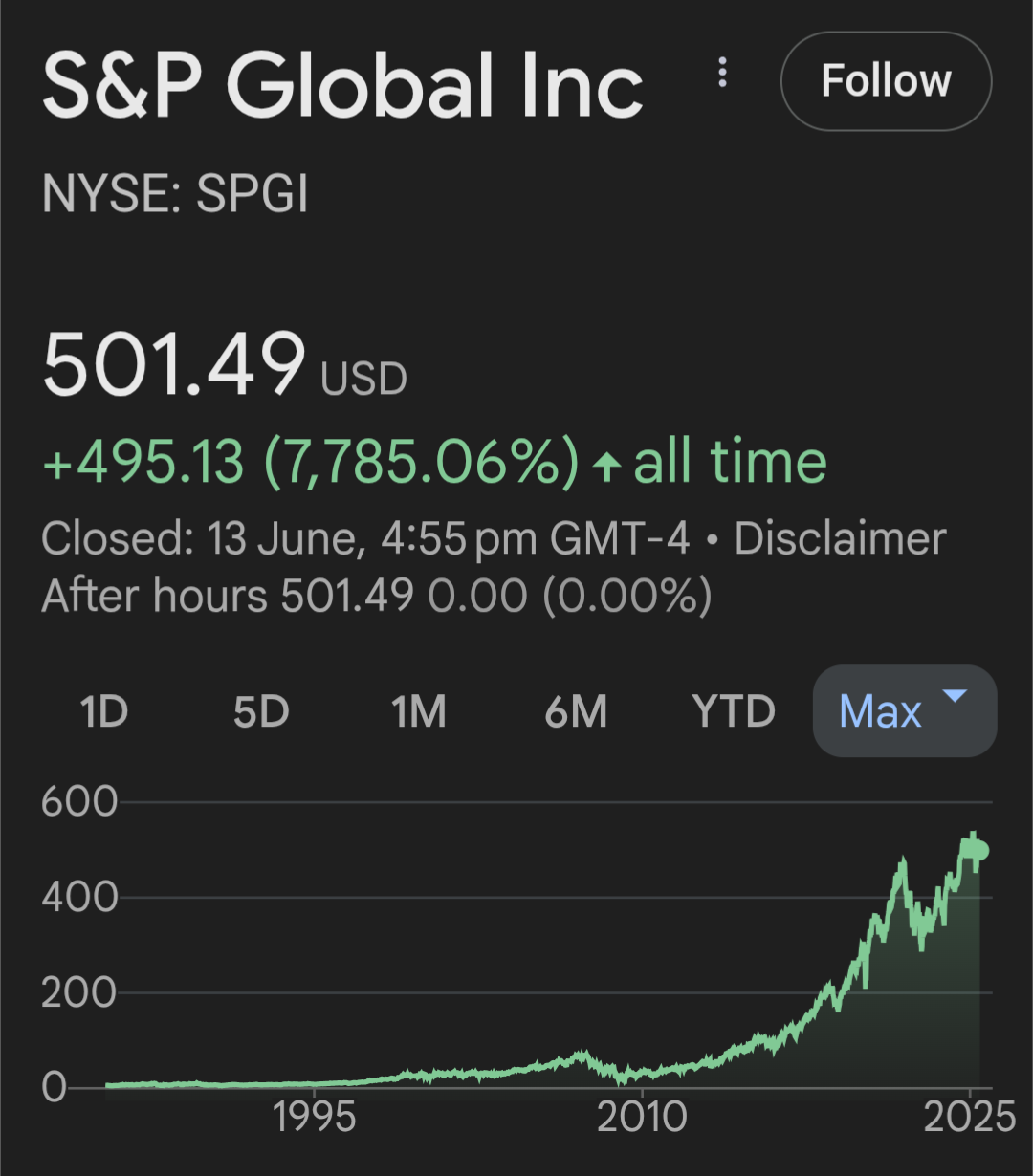Click the current price dot on chart
Viewport: 1033px width, 1176px height.
click(978, 852)
